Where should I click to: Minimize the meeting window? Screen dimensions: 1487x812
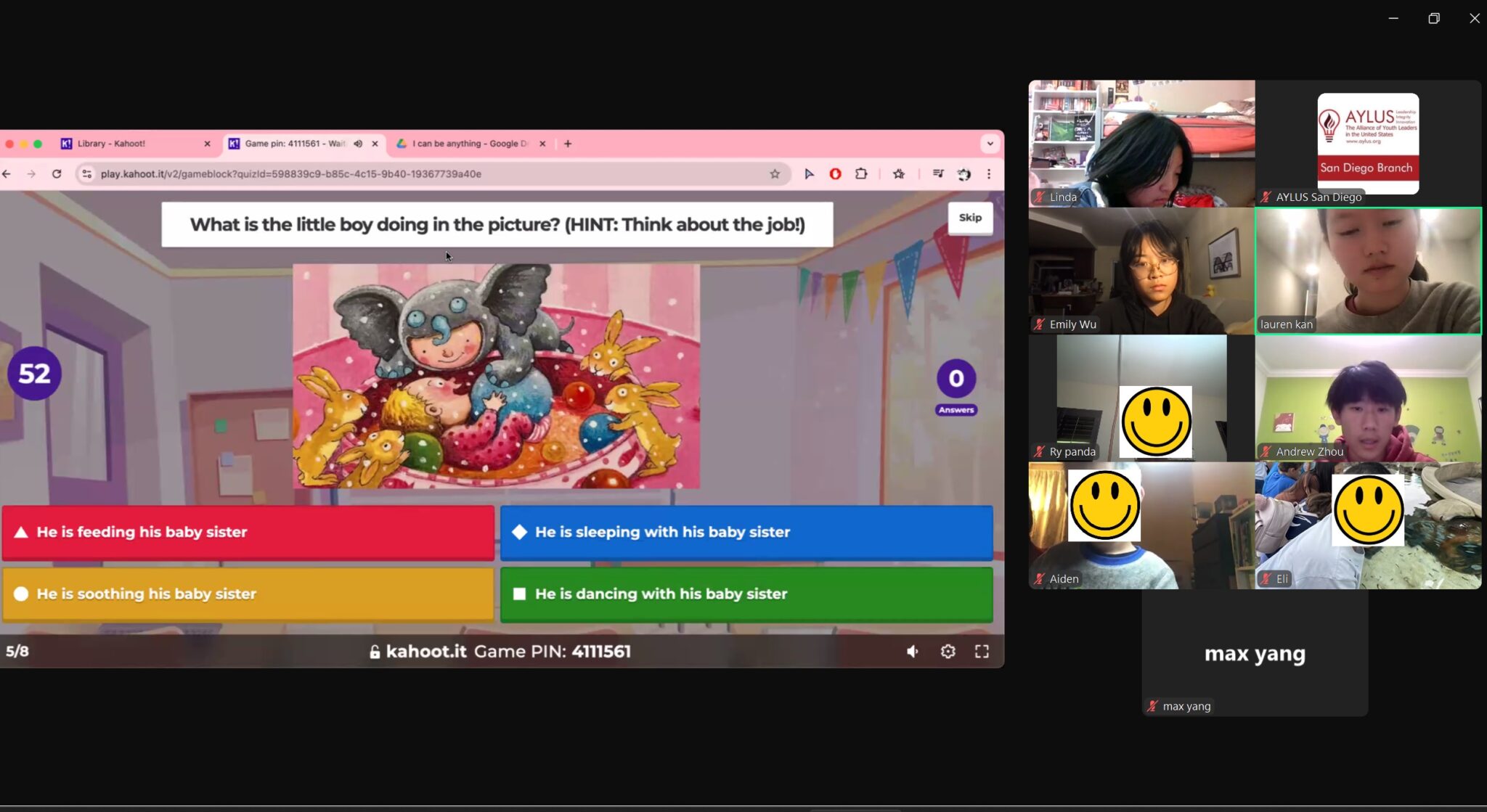(x=1393, y=18)
